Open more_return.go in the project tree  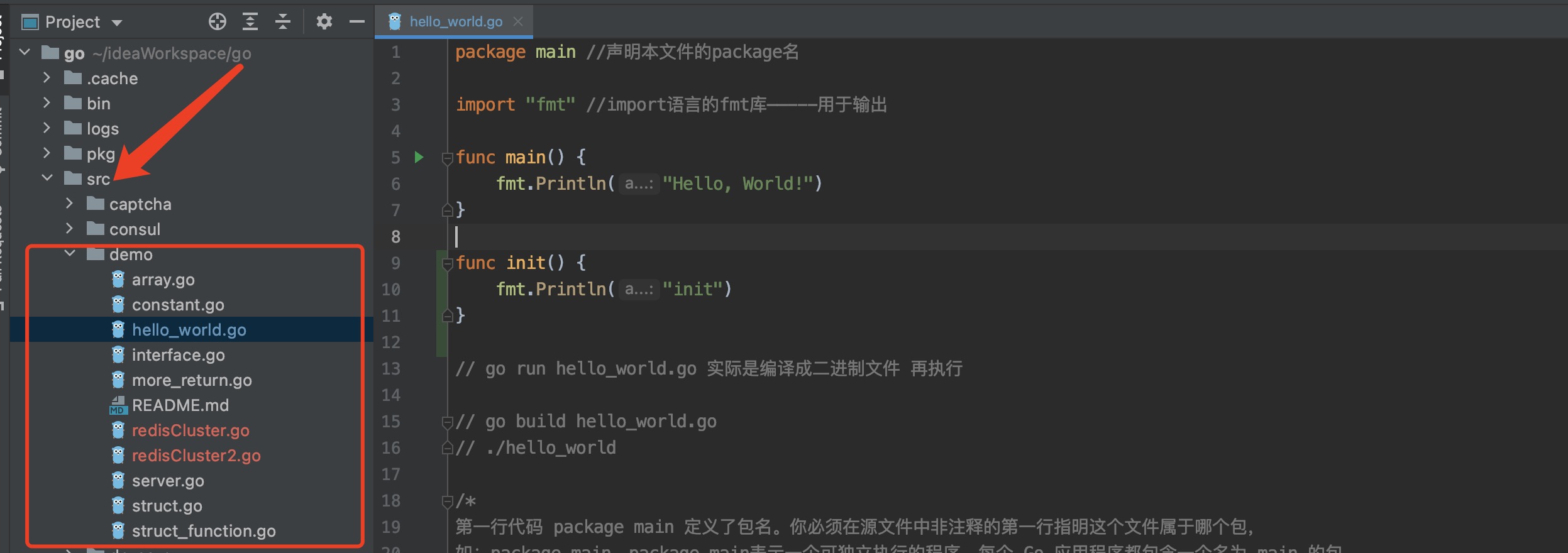pos(192,380)
